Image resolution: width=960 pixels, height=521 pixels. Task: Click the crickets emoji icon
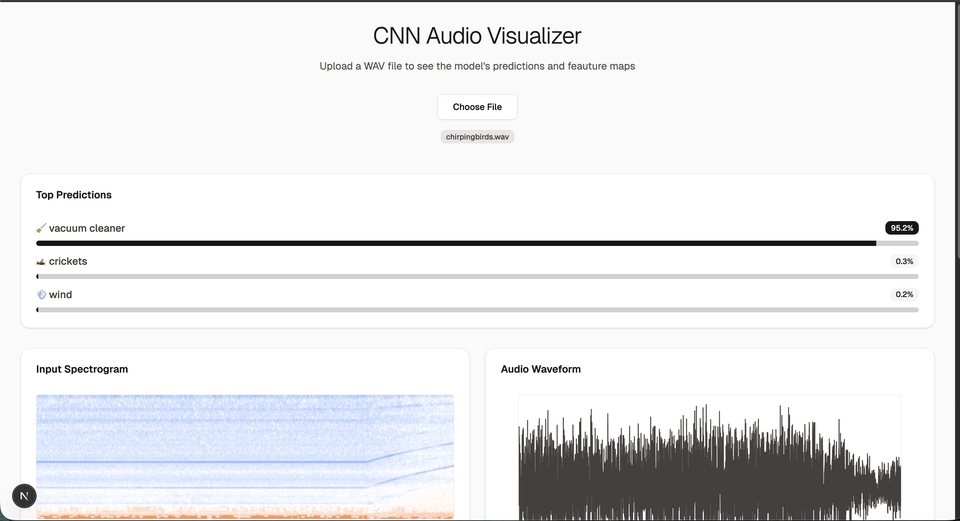(x=41, y=262)
